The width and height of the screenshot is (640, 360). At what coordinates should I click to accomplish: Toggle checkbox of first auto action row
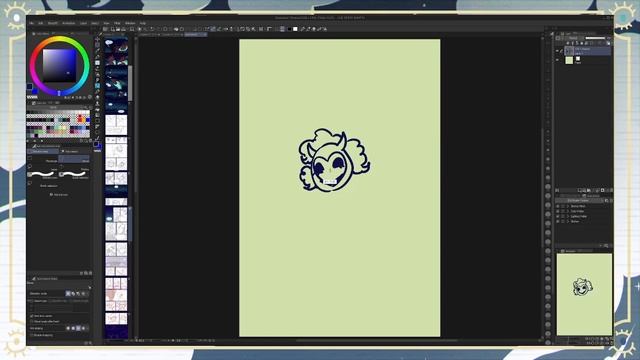558,206
